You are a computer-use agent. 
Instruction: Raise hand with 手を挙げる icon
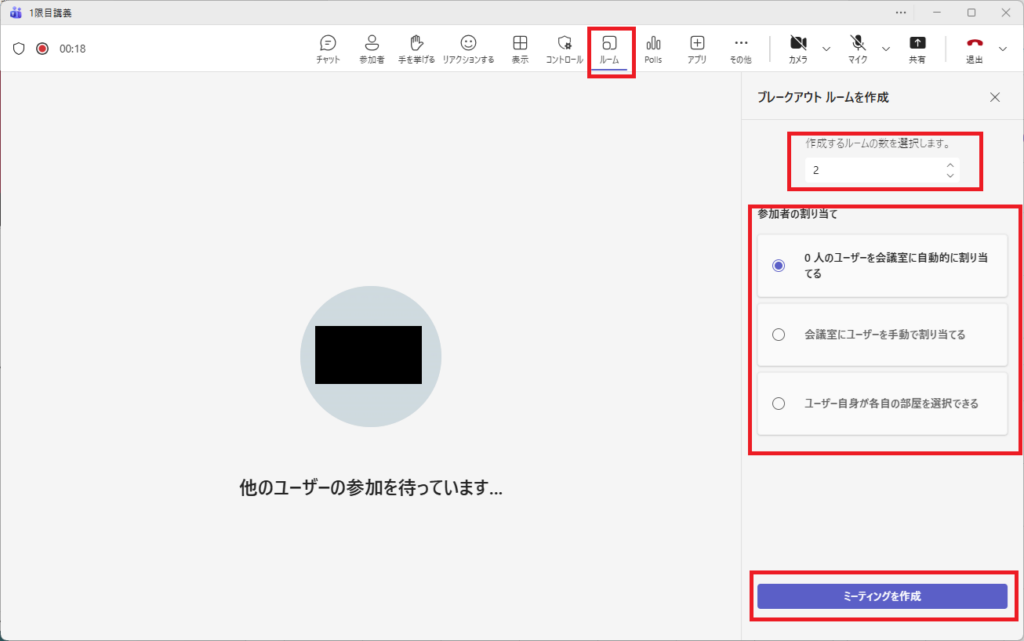417,48
